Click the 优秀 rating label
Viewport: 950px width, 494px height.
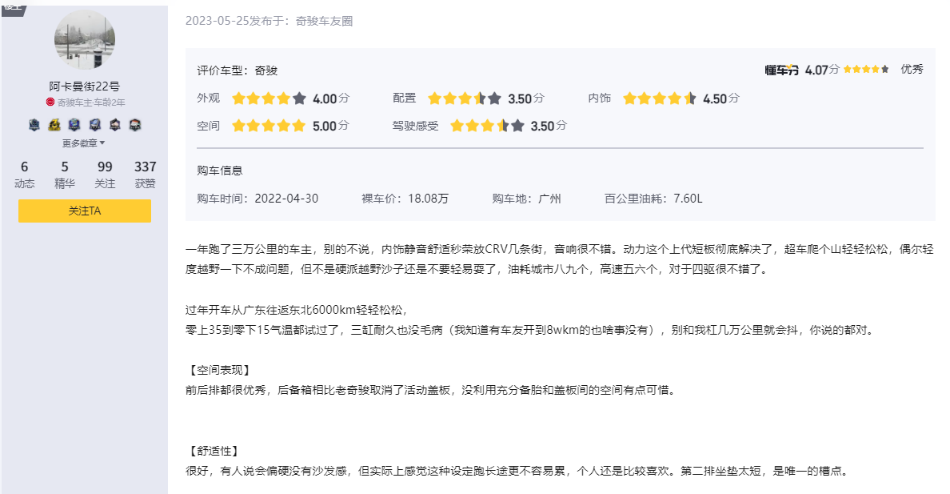(x=912, y=69)
